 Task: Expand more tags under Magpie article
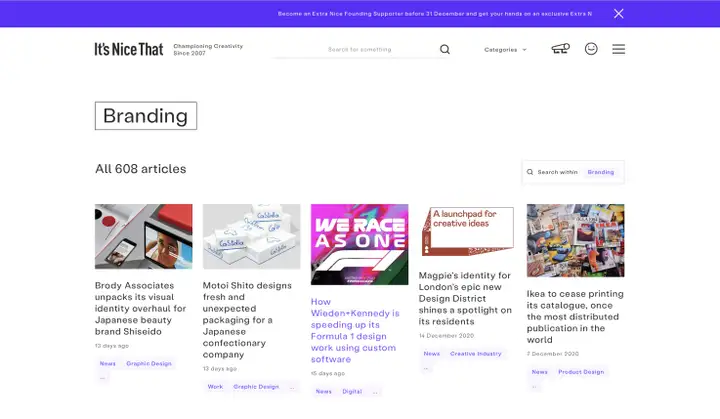[x=426, y=368]
